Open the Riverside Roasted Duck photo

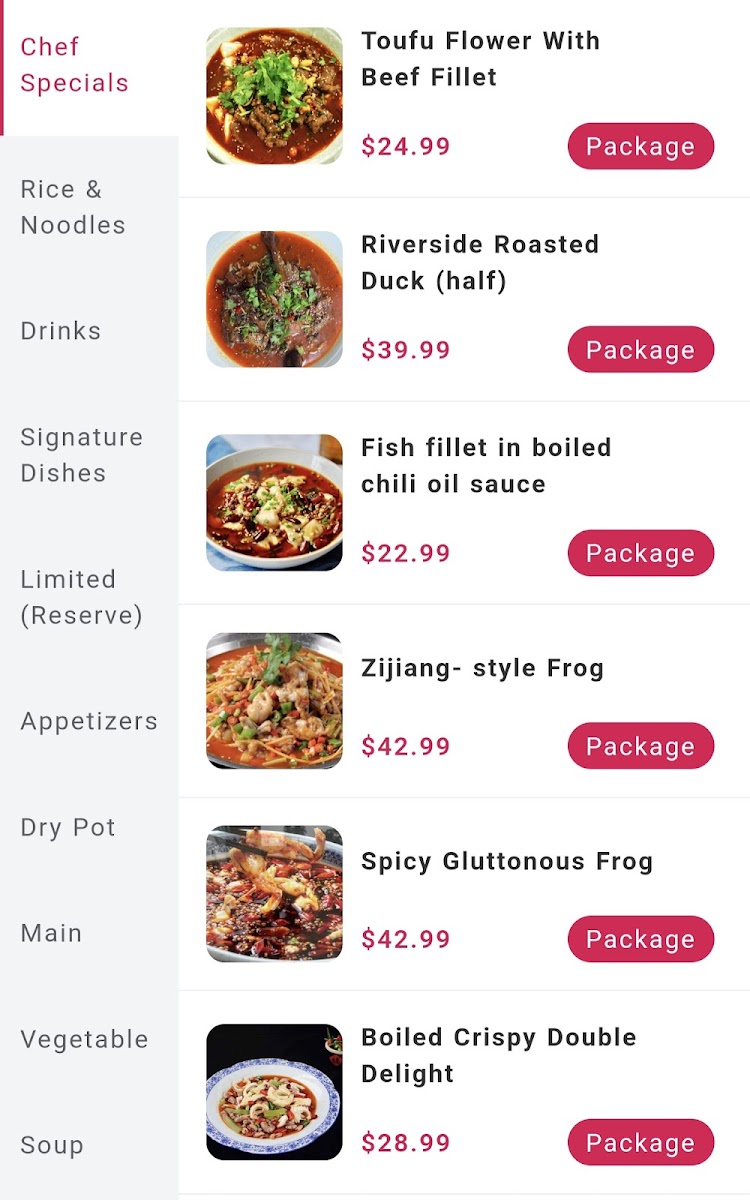pos(274,299)
